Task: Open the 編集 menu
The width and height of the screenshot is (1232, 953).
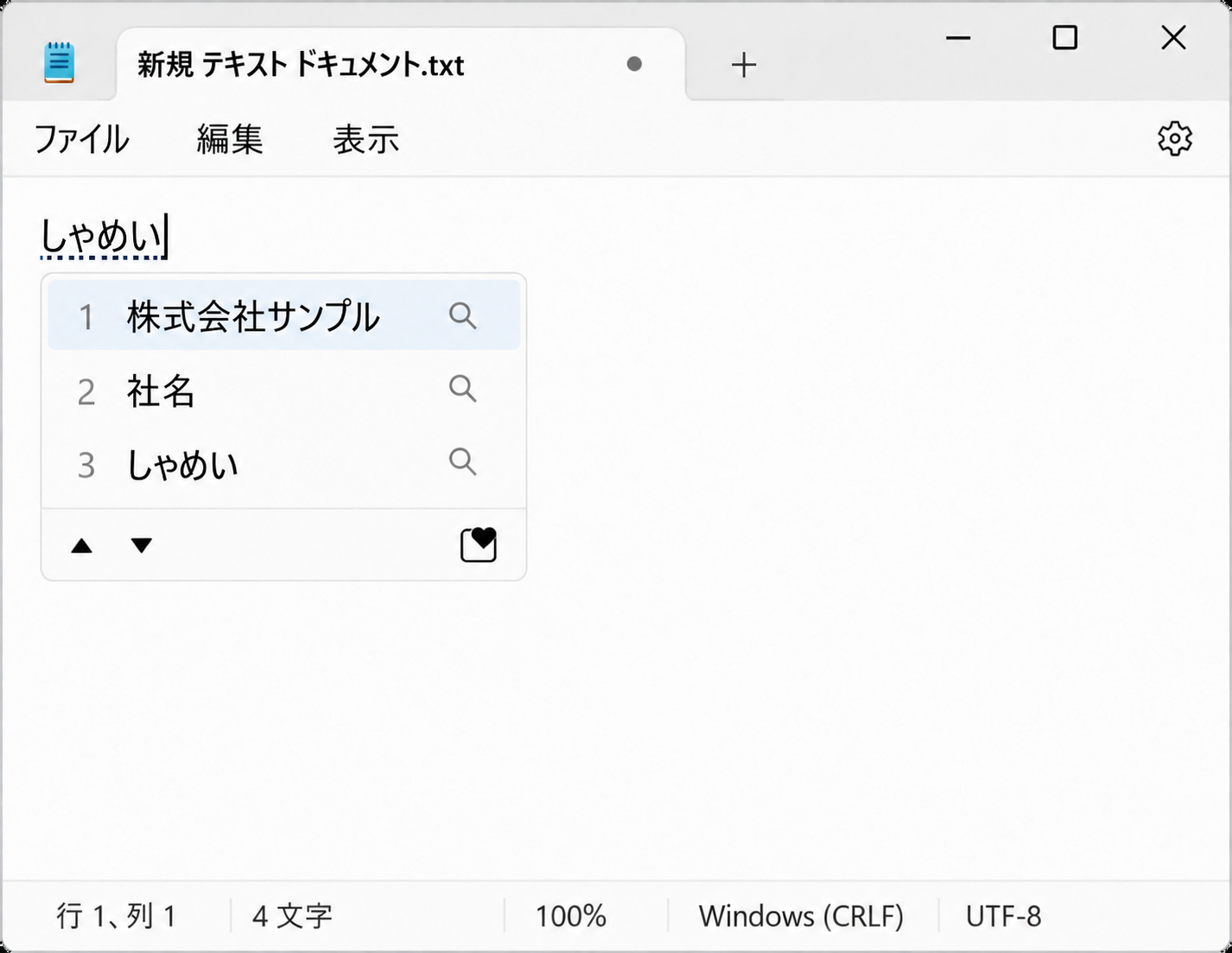Action: [x=230, y=139]
